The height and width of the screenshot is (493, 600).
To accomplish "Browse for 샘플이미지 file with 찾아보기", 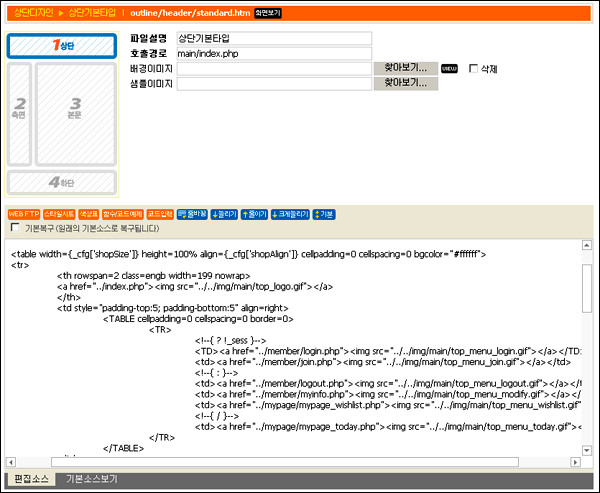I will click(x=406, y=83).
